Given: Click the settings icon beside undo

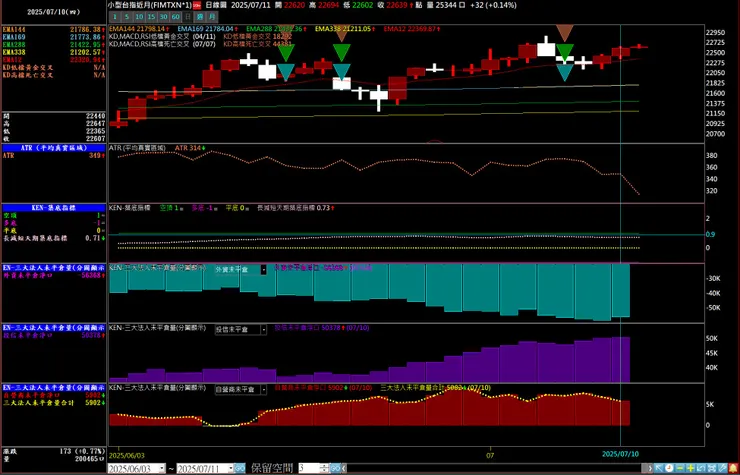Looking at the screenshot, I should pos(712,468).
